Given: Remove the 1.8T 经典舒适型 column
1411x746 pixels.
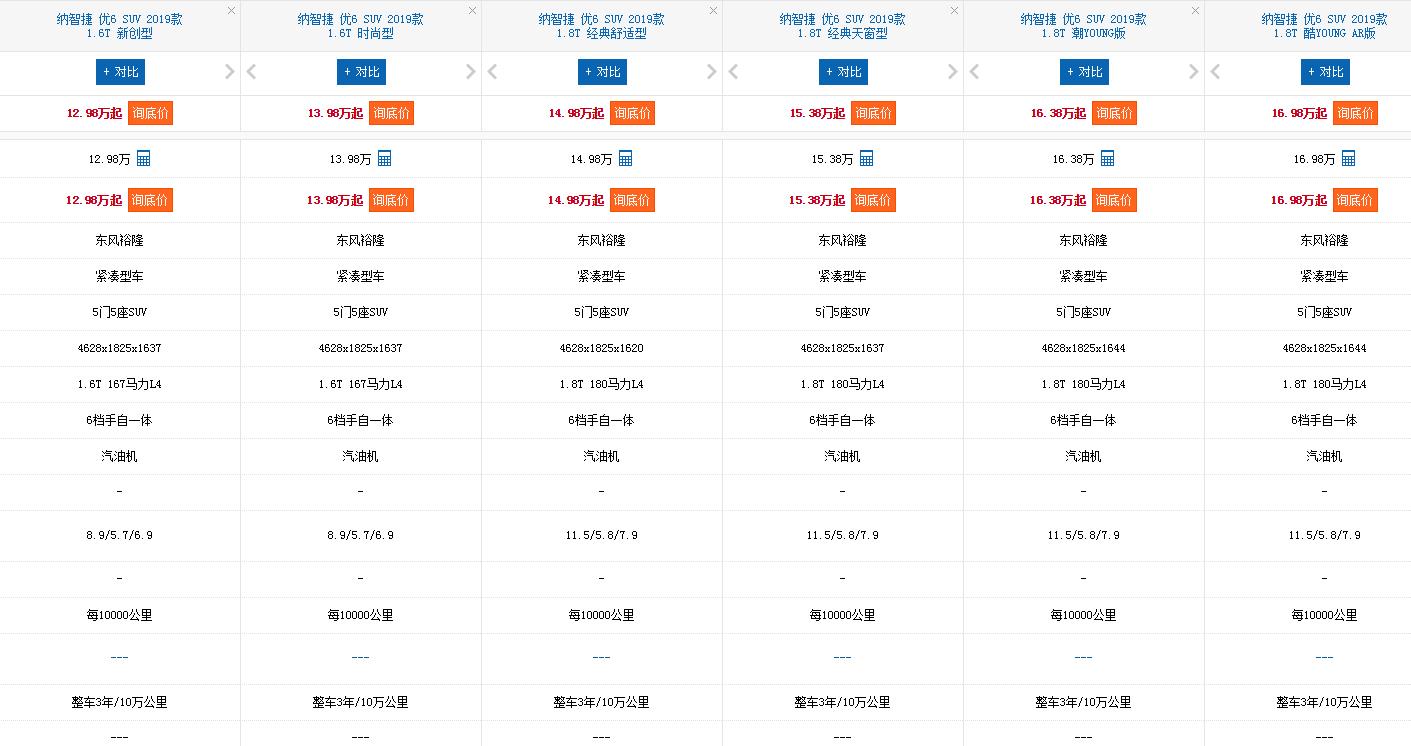Looking at the screenshot, I should tap(713, 10).
